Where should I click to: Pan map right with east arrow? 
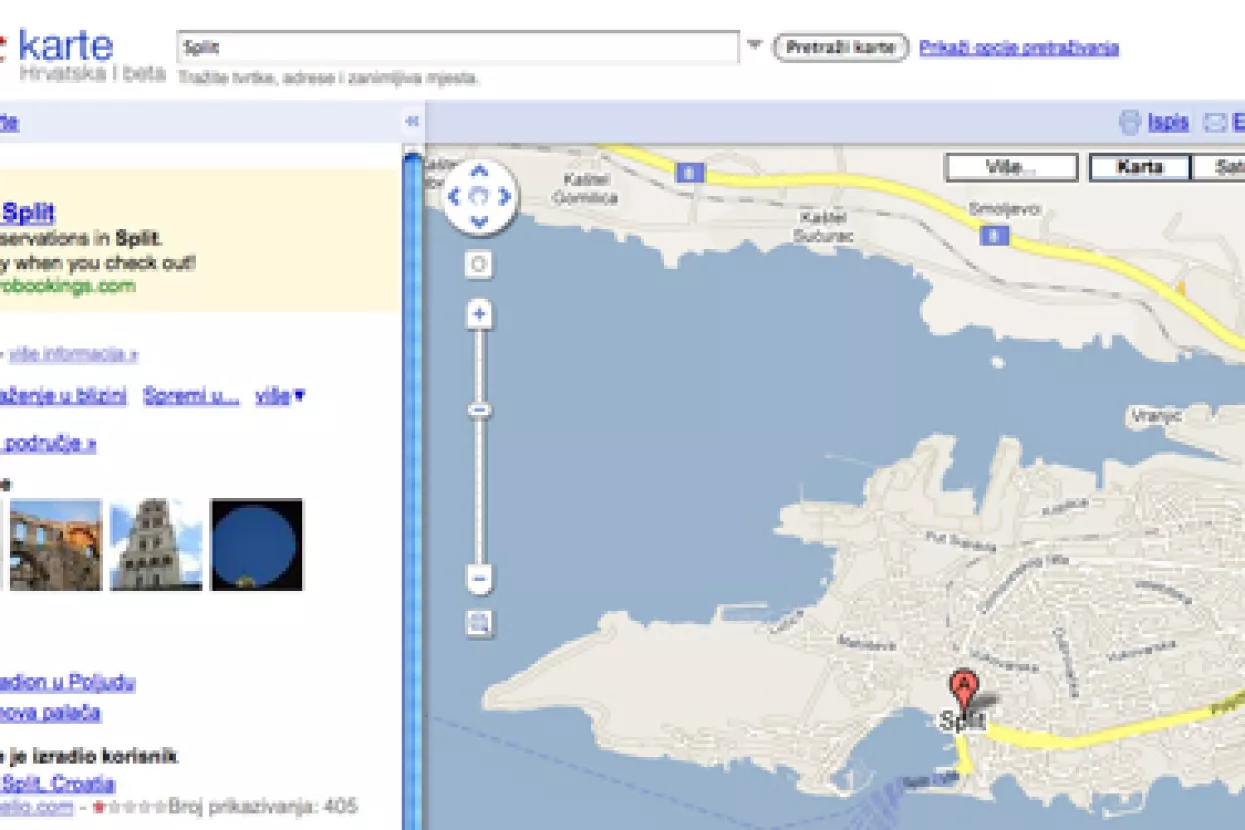click(504, 196)
